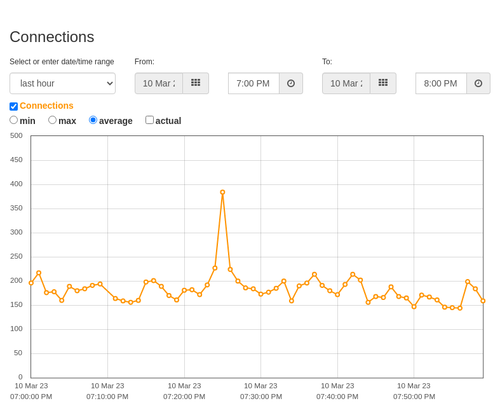Screen dimensions: 500x403
Task: Select the max radio button
Action: 52,120
